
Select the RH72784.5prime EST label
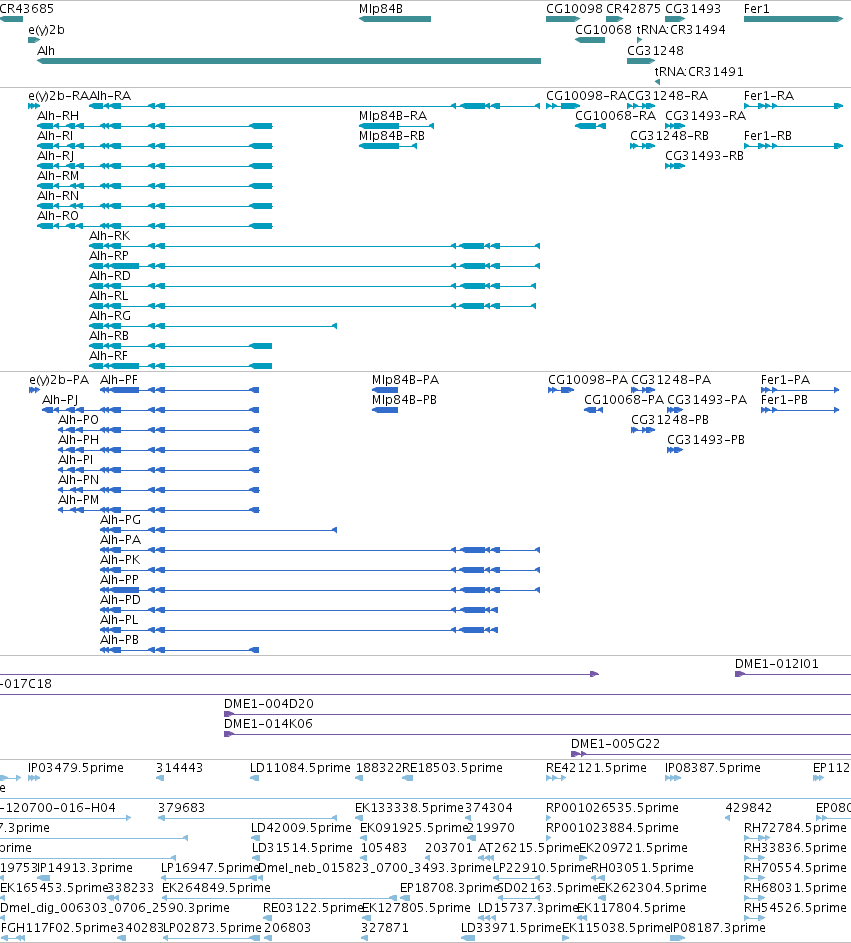click(x=795, y=828)
